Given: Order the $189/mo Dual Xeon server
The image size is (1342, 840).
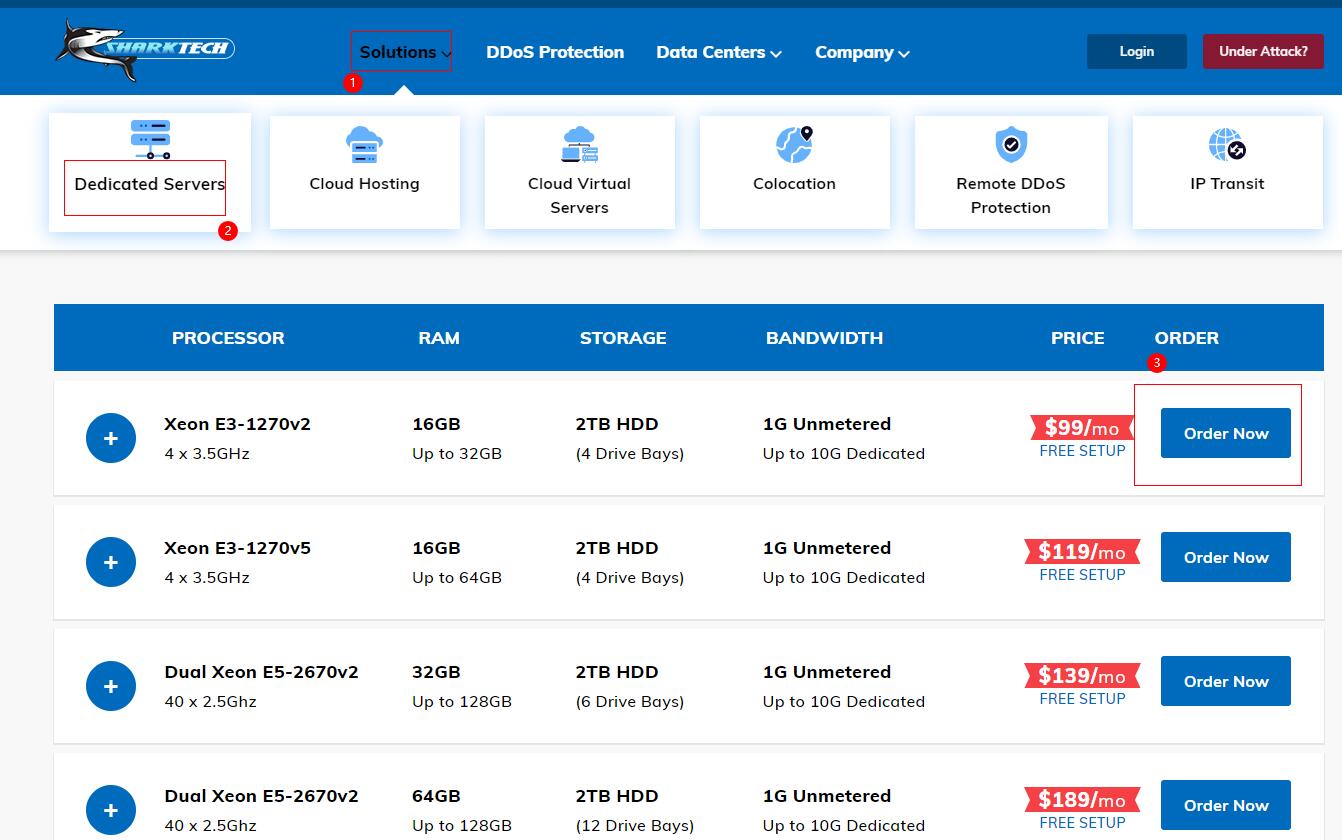Looking at the screenshot, I should (1226, 805).
